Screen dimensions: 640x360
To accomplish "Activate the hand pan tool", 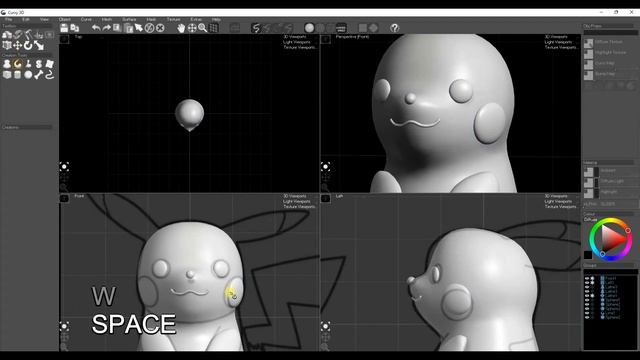I will click(181, 28).
